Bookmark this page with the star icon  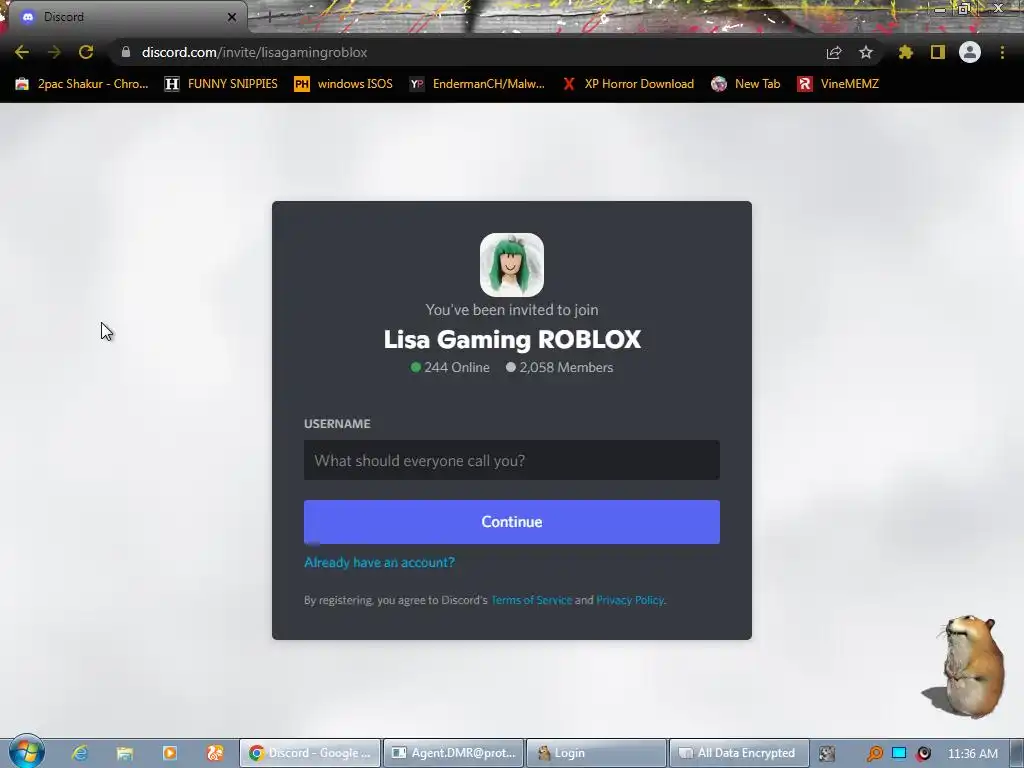pos(866,52)
